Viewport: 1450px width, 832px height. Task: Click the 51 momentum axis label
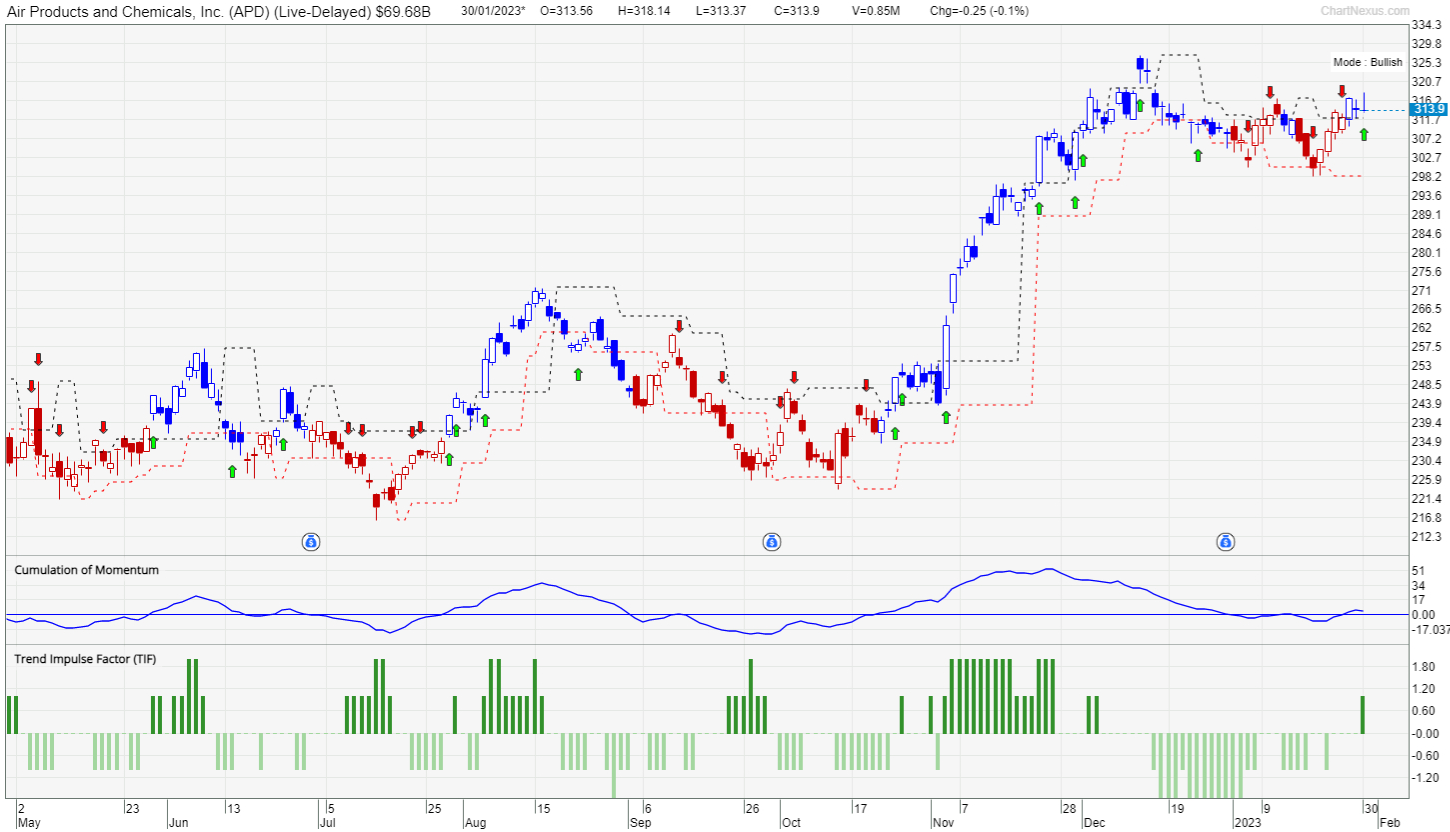coord(1417,570)
